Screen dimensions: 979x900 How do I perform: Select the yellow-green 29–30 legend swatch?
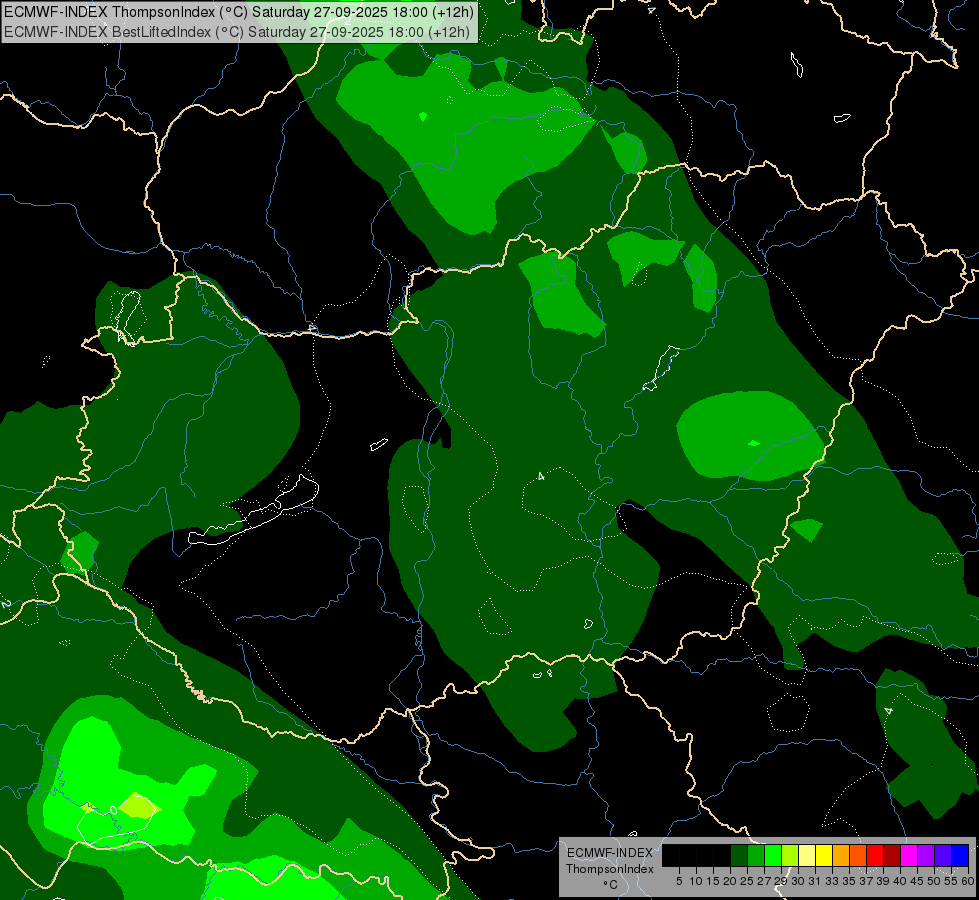pos(790,855)
